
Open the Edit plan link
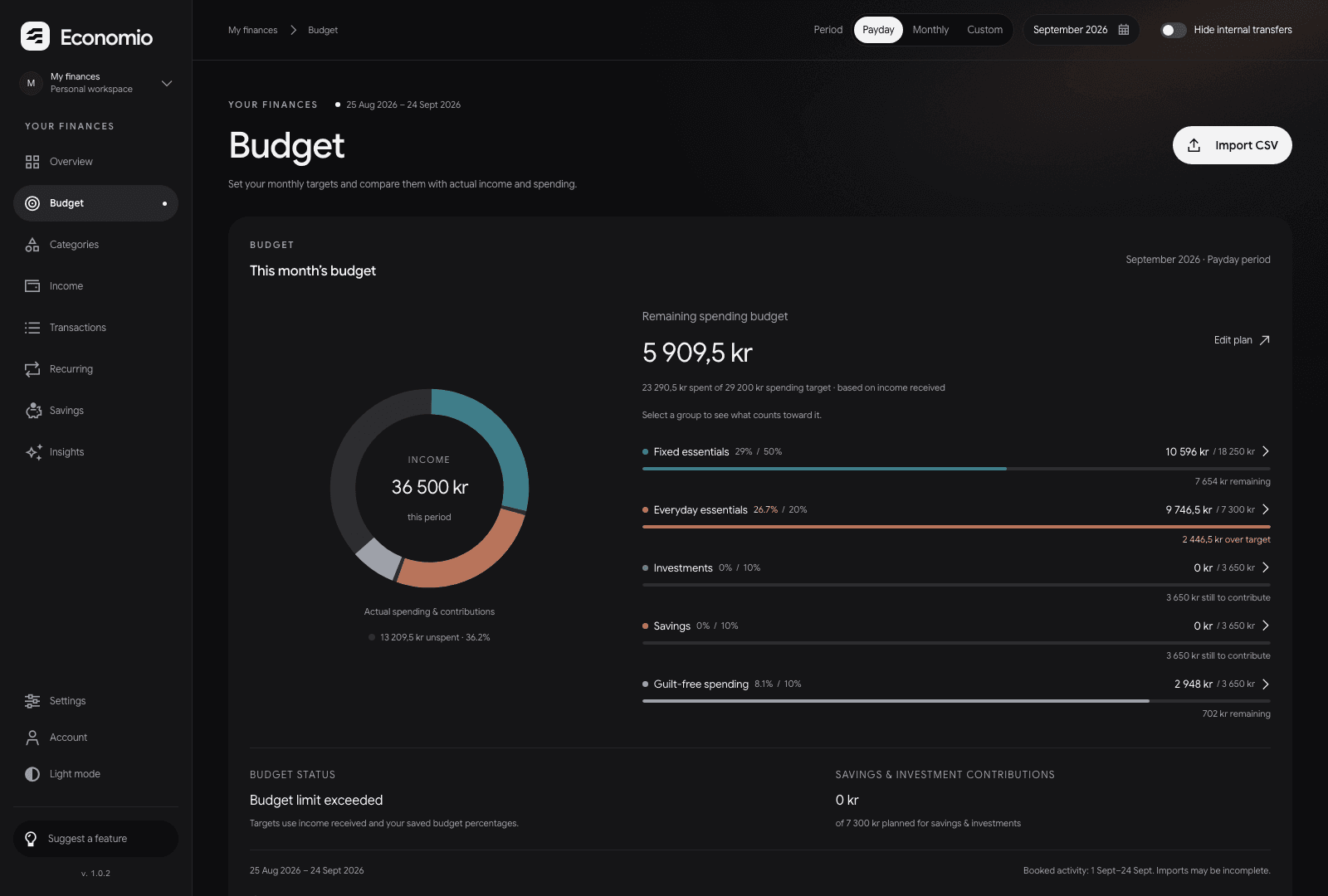[x=1242, y=340]
